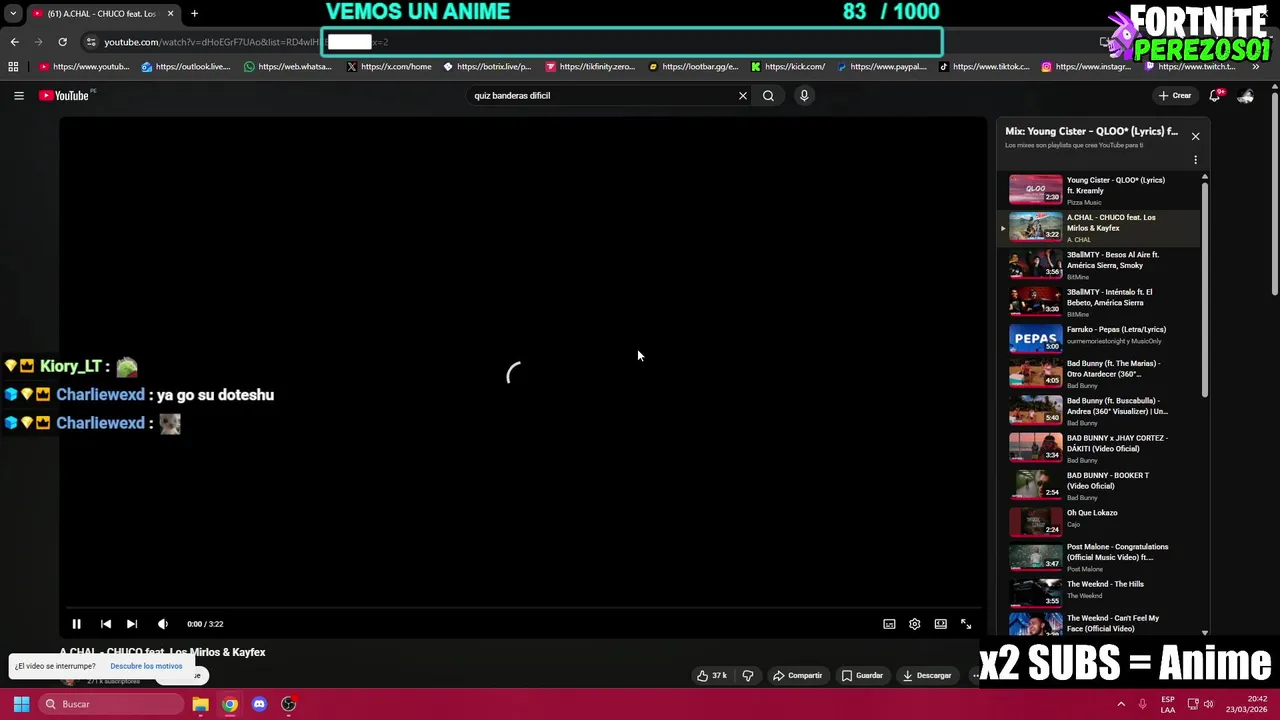The width and height of the screenshot is (1280, 720).
Task: Open YouTube notifications bell
Action: [x=1215, y=96]
